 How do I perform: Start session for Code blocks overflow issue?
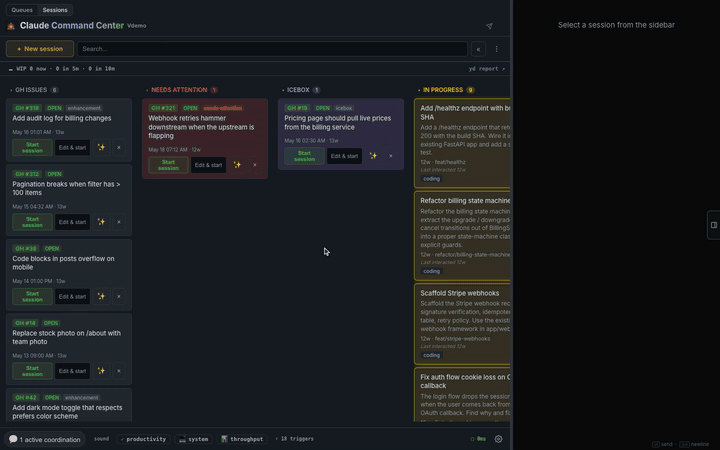coord(32,297)
